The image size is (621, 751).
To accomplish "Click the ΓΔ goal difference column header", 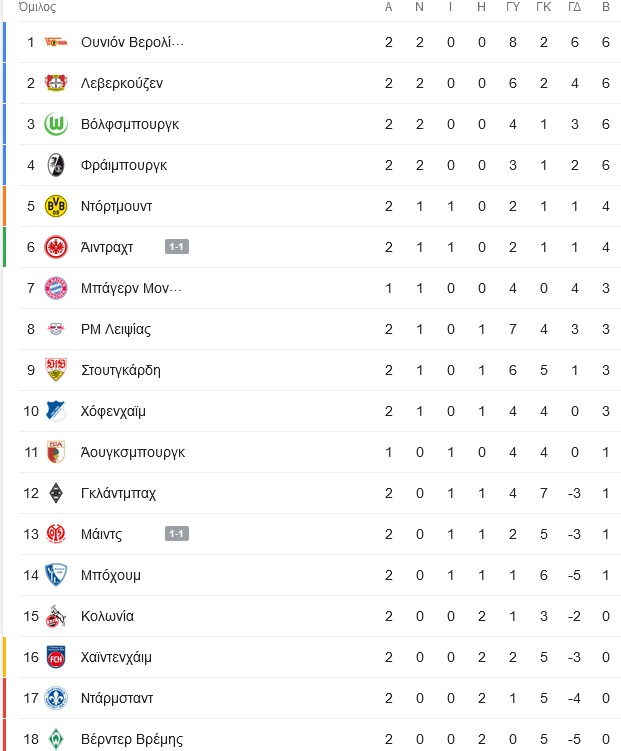I will coord(575,7).
